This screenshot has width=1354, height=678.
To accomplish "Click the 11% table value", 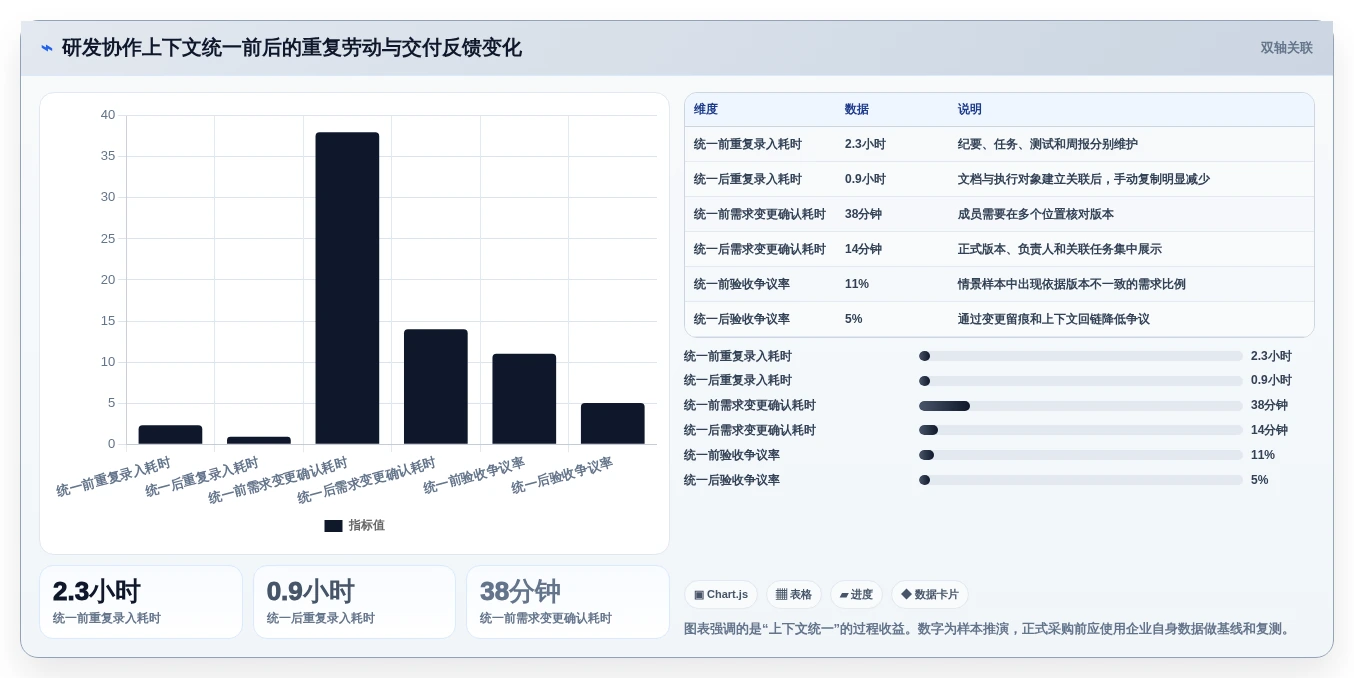I will 857,285.
